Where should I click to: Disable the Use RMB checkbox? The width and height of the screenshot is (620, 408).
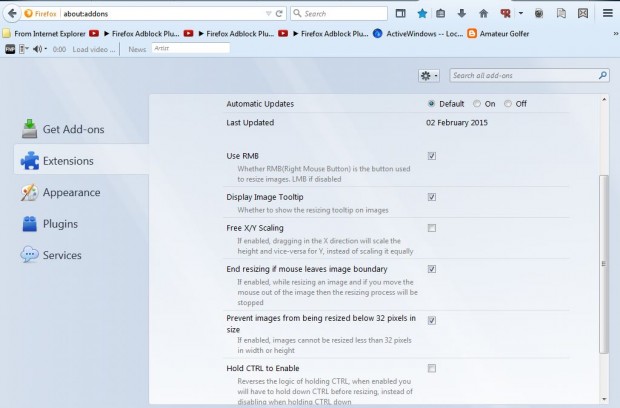pyautogui.click(x=431, y=156)
